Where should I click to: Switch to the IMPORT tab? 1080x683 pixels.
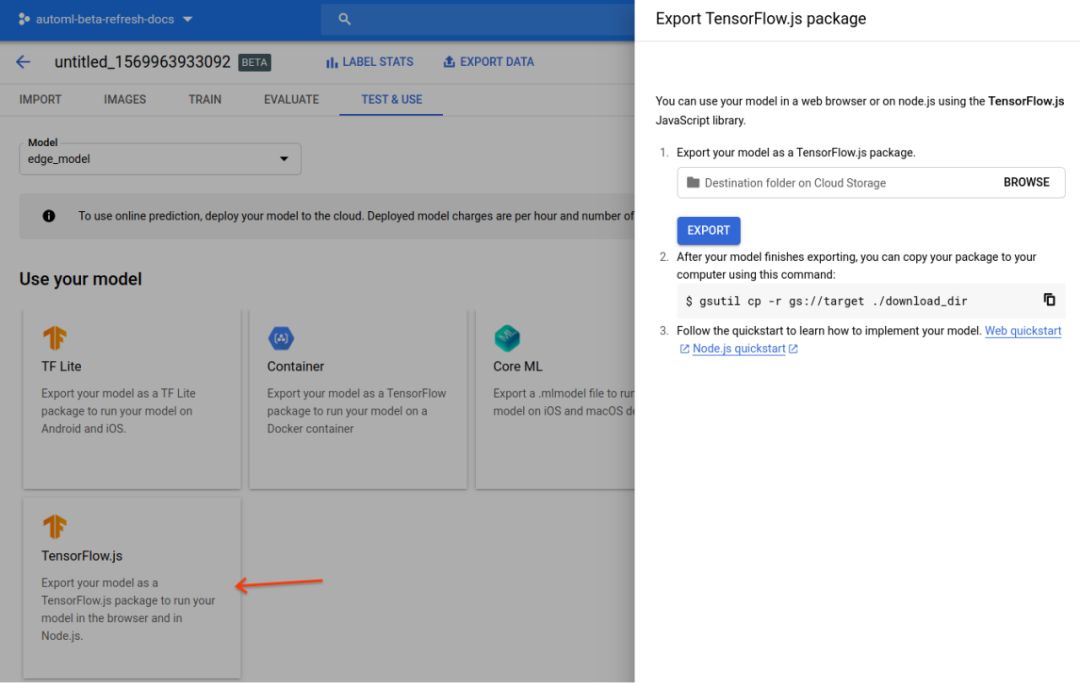coord(40,99)
